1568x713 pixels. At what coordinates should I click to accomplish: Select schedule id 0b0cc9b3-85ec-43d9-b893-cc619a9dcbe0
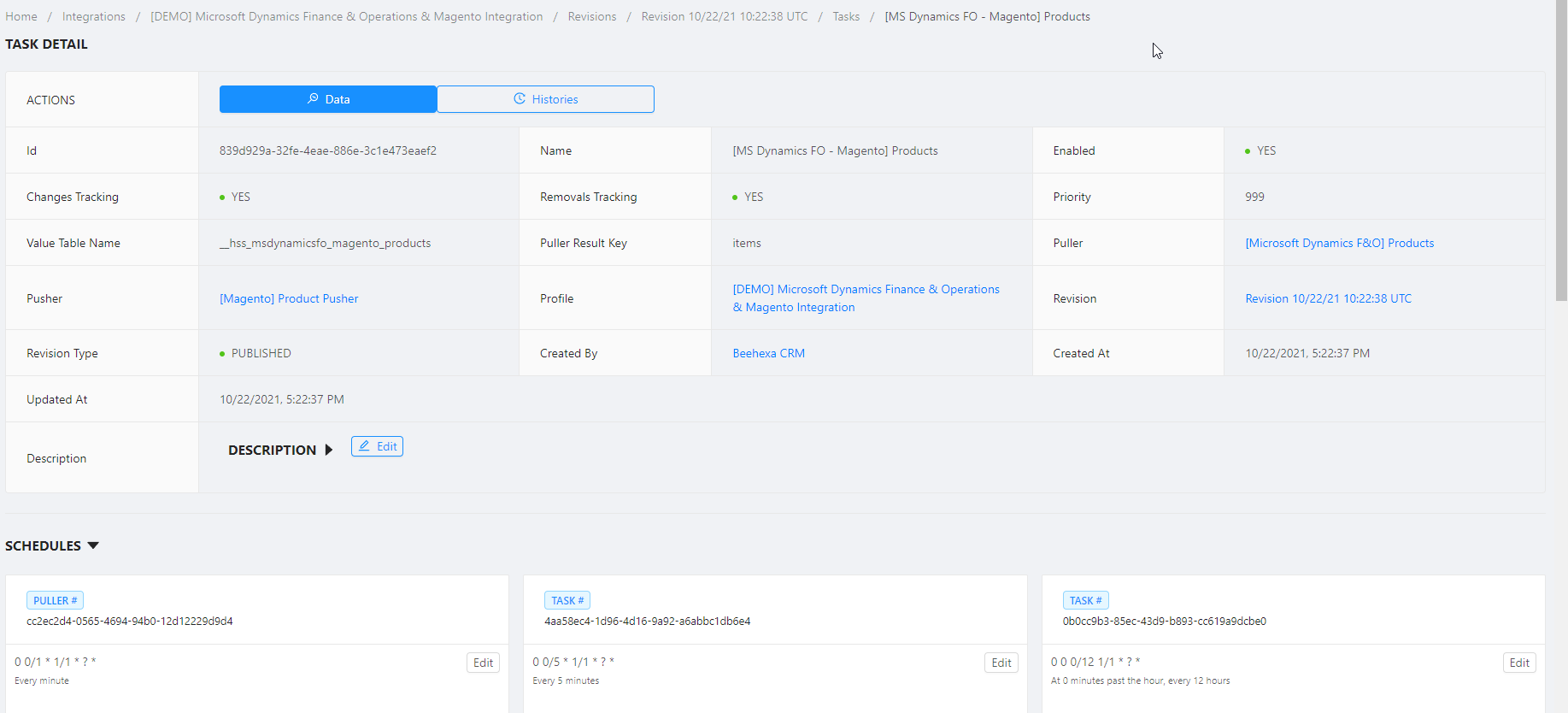point(1165,622)
